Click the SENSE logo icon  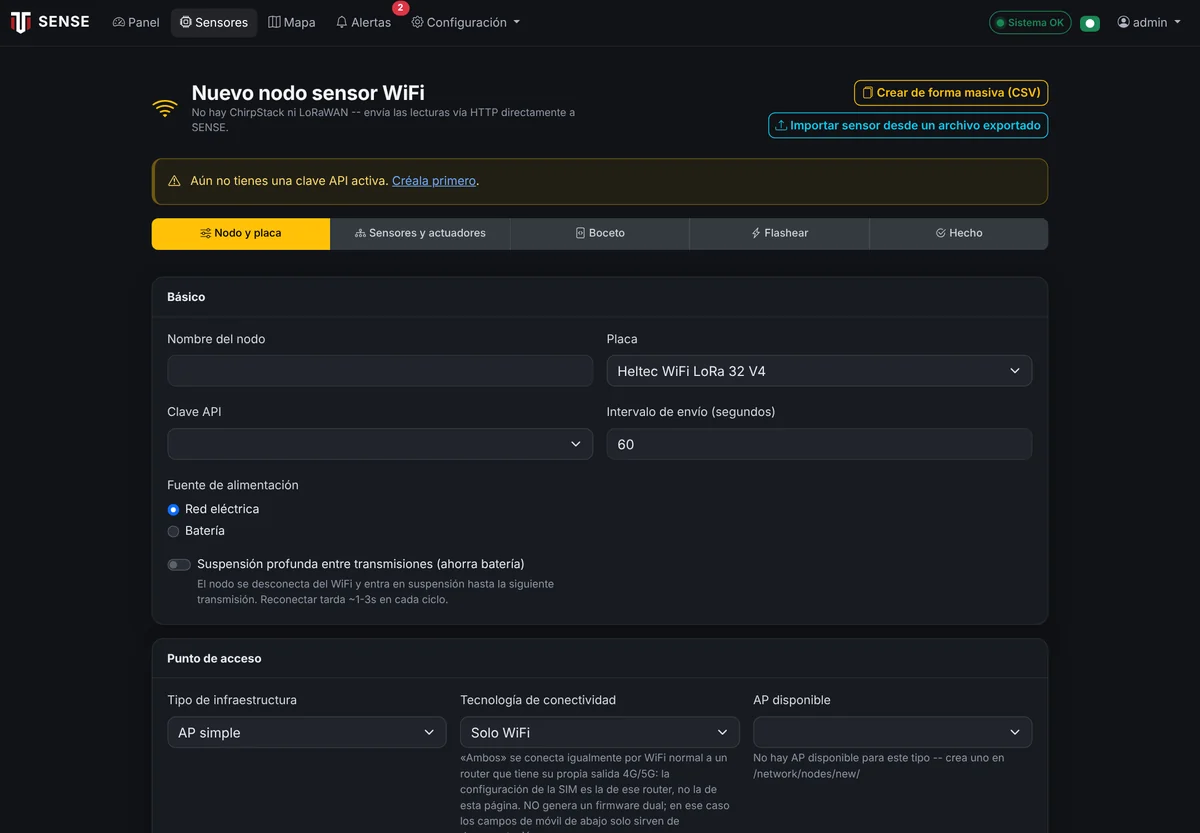20,22
